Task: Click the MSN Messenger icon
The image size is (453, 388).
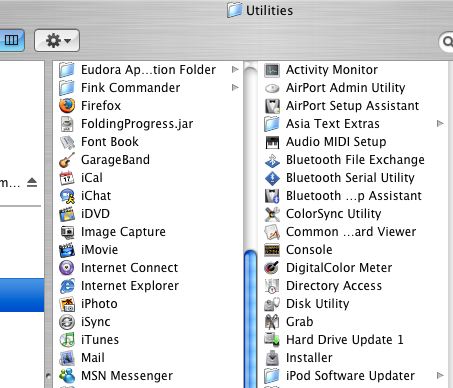Action: pos(67,376)
